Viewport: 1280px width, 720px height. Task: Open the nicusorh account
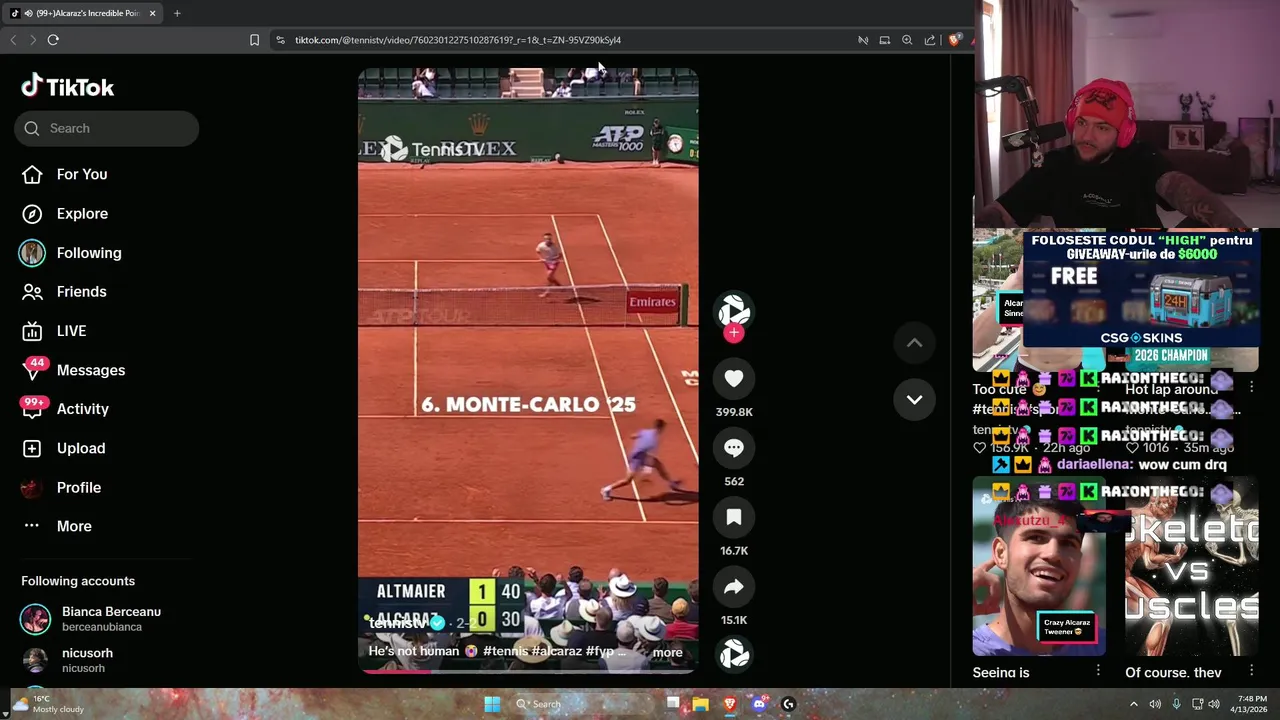(x=70, y=660)
